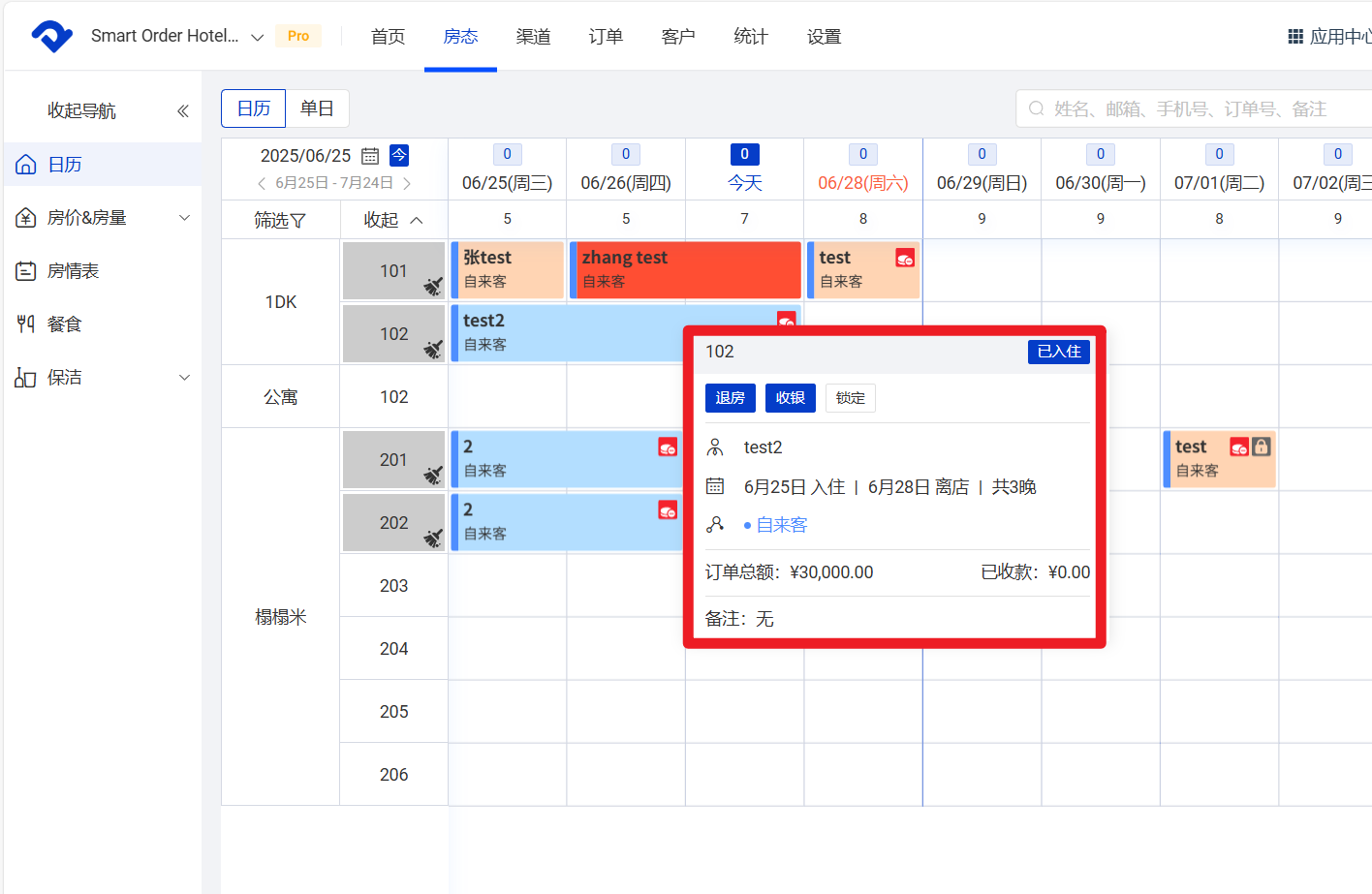Click the 退房 checkout button
This screenshot has width=1372, height=894.
pos(730,398)
